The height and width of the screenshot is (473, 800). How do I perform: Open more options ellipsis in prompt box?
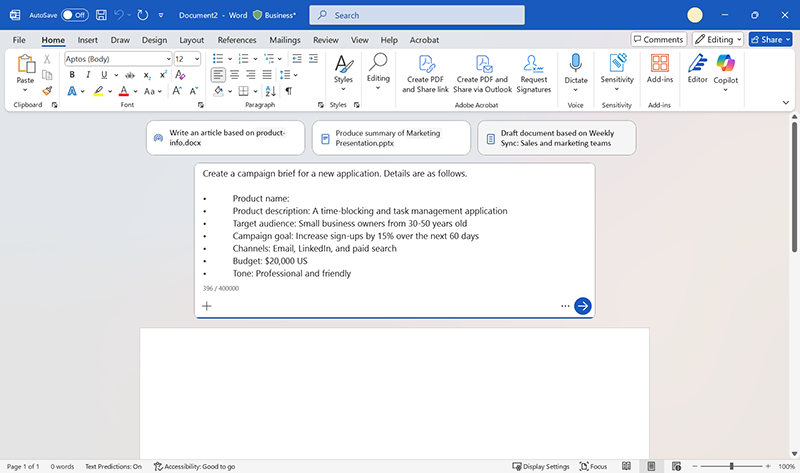pyautogui.click(x=565, y=306)
